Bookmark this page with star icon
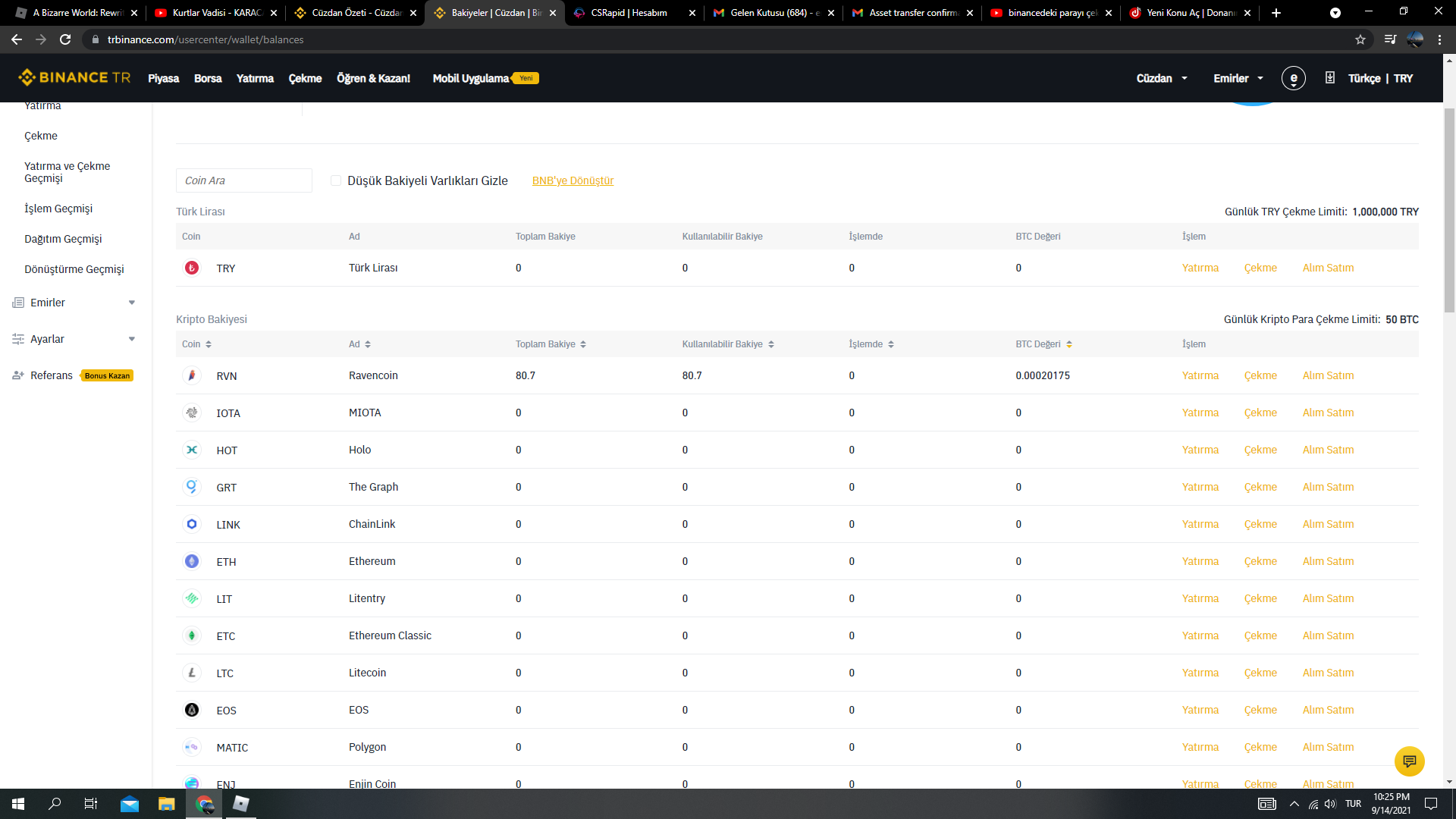The height and width of the screenshot is (819, 1456). [x=1360, y=39]
